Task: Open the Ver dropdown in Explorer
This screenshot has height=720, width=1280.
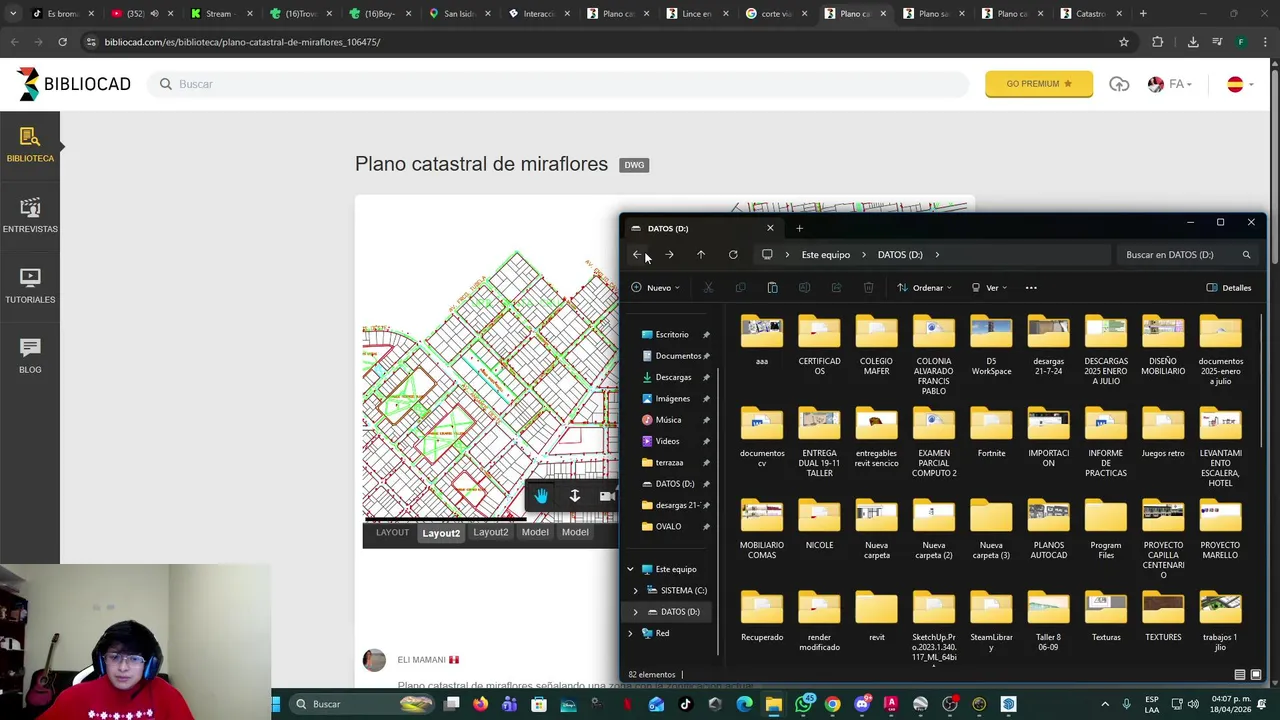Action: pos(988,288)
